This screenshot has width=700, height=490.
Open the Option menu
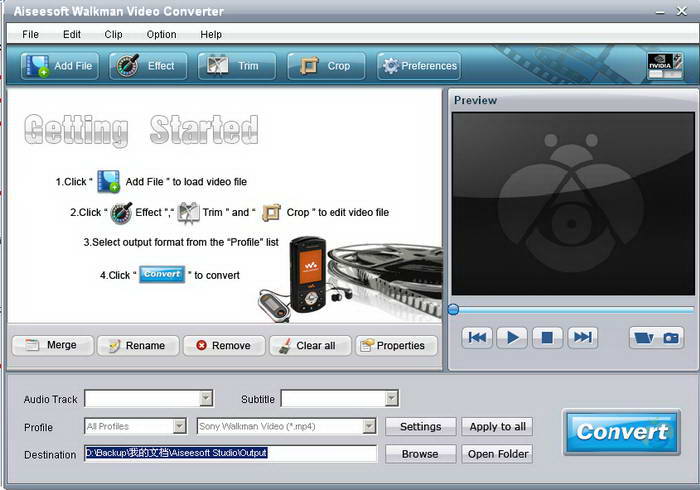[x=162, y=34]
